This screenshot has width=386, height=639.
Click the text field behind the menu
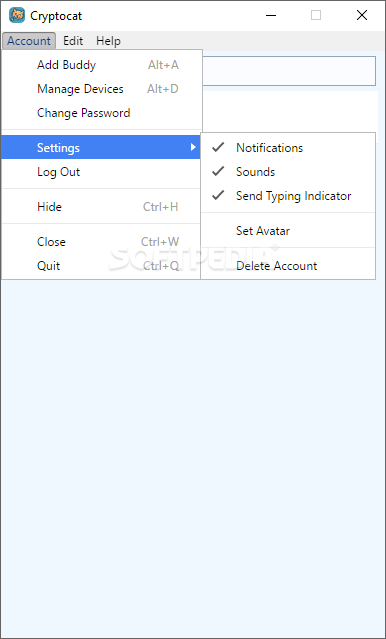pyautogui.click(x=289, y=71)
